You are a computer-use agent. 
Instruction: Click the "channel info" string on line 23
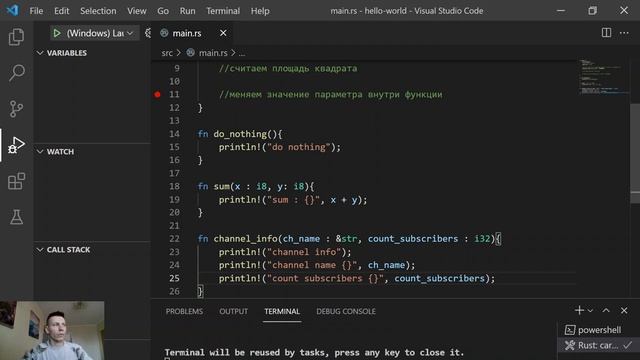click(304, 252)
